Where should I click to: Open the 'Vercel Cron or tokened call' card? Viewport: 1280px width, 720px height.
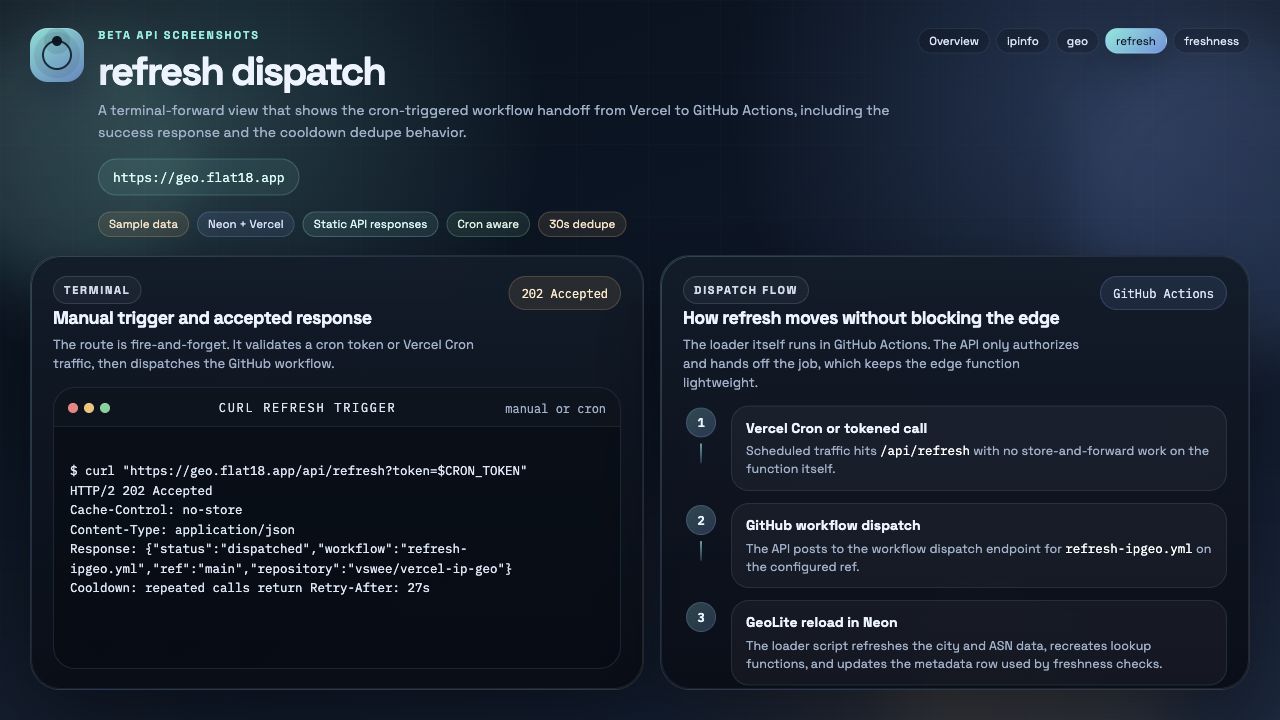tap(978, 448)
